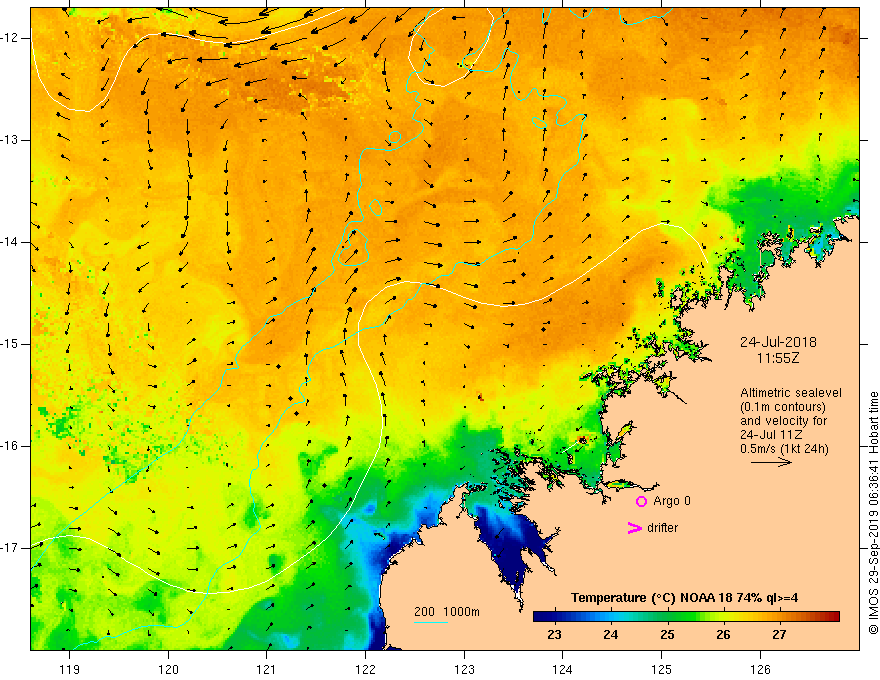Click the cyan bathymetry legend line
The image size is (880, 680).
coord(430,622)
